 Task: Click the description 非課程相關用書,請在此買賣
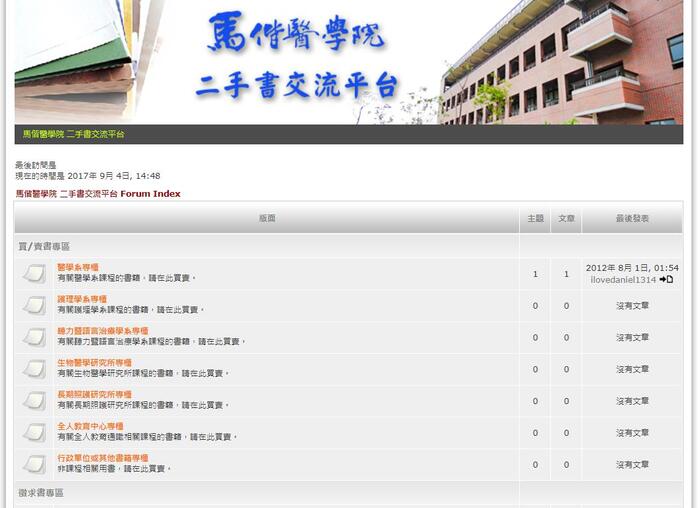pyautogui.click(x=114, y=469)
